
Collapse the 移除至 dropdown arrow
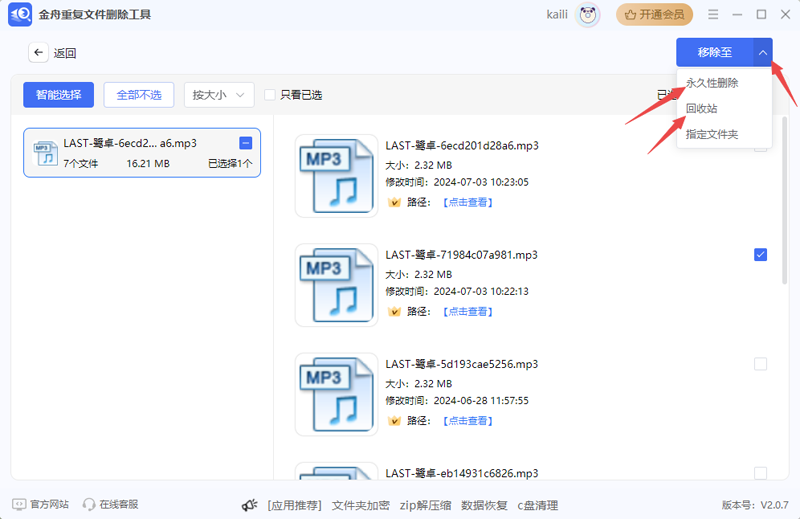tap(762, 52)
